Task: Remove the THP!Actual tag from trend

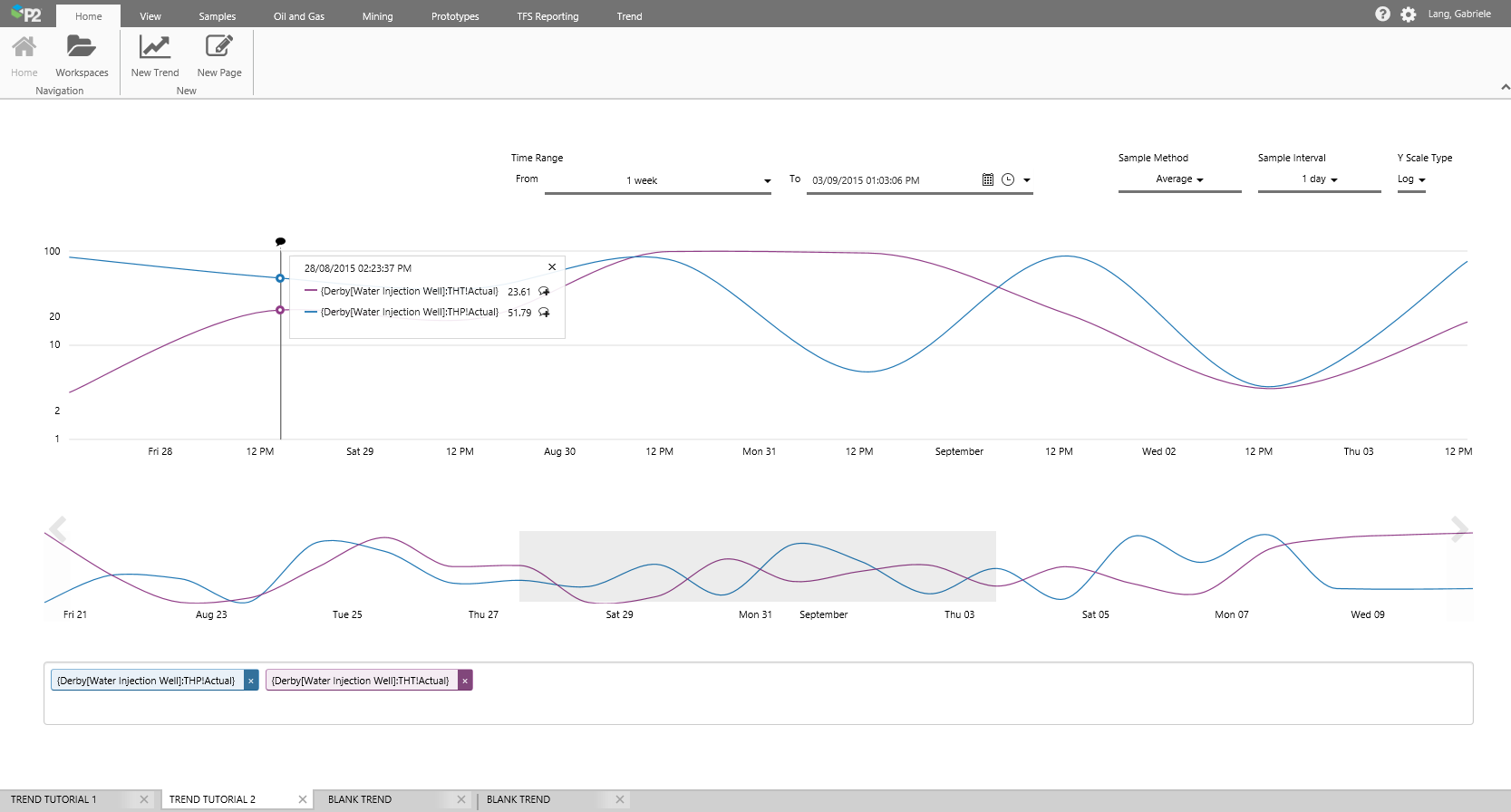Action: [x=251, y=681]
